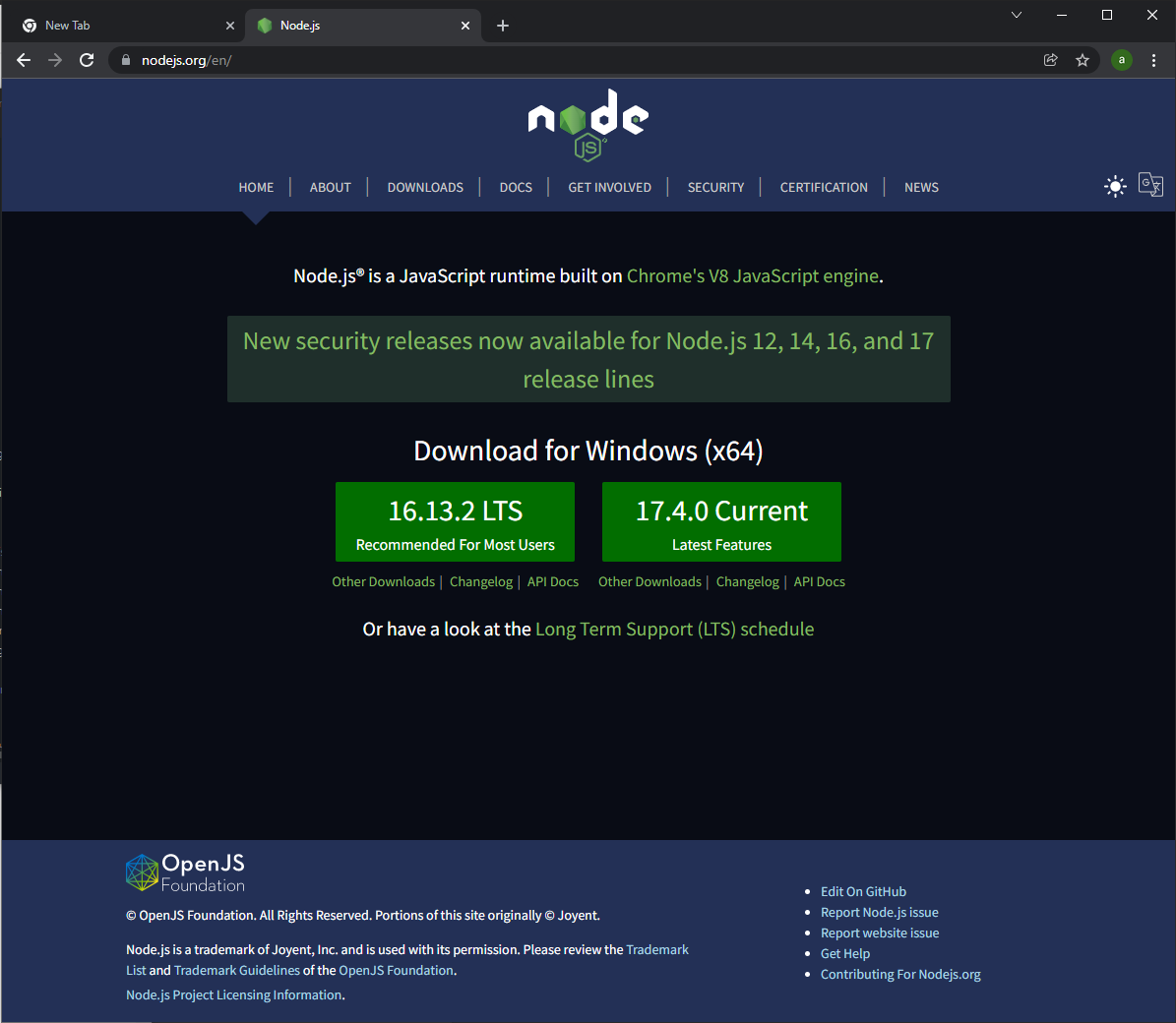
Task: Open the profile avatar 'a'
Action: [1121, 60]
